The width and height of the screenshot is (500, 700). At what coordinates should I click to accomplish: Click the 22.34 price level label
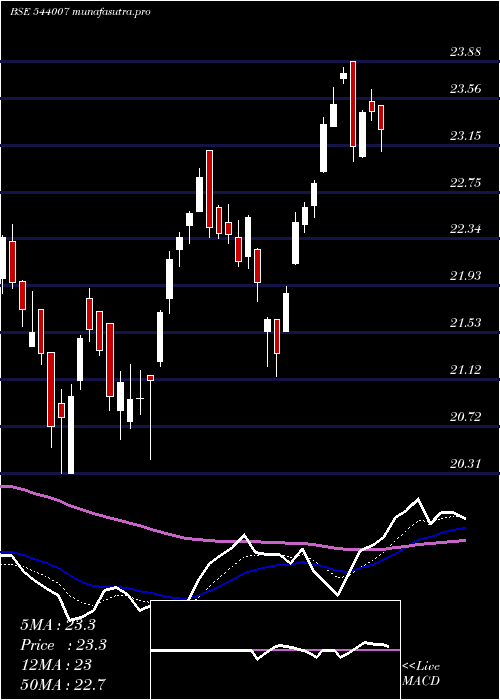point(466,229)
